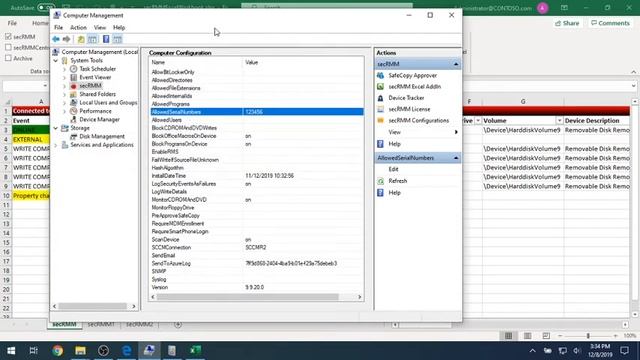The width and height of the screenshot is (640, 360).
Task: Select SendToAzureLog configuration row
Action: pos(257,263)
